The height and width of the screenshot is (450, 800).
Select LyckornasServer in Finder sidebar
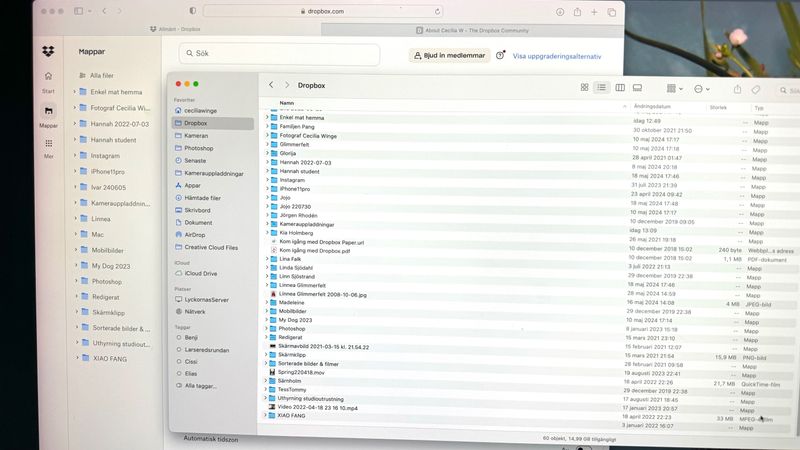click(x=206, y=299)
